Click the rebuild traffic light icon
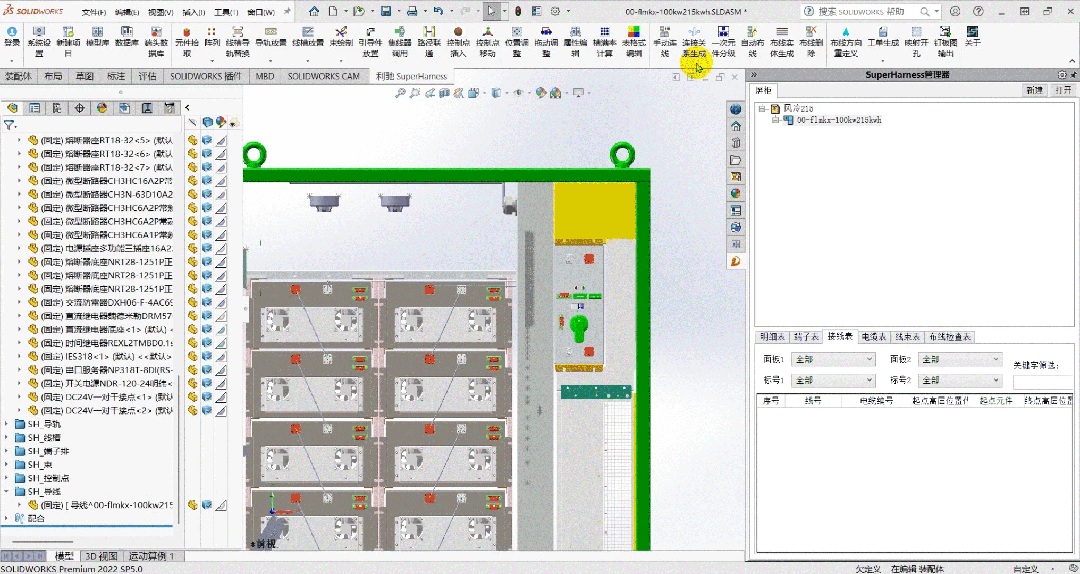The height and width of the screenshot is (574, 1080). point(517,12)
